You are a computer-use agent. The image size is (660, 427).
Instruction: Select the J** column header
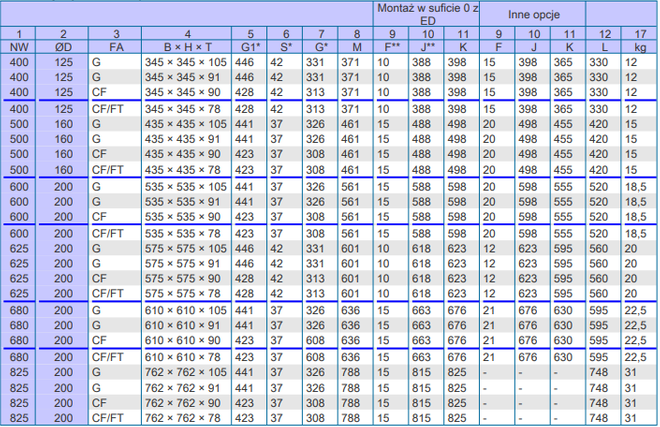pyautogui.click(x=426, y=47)
